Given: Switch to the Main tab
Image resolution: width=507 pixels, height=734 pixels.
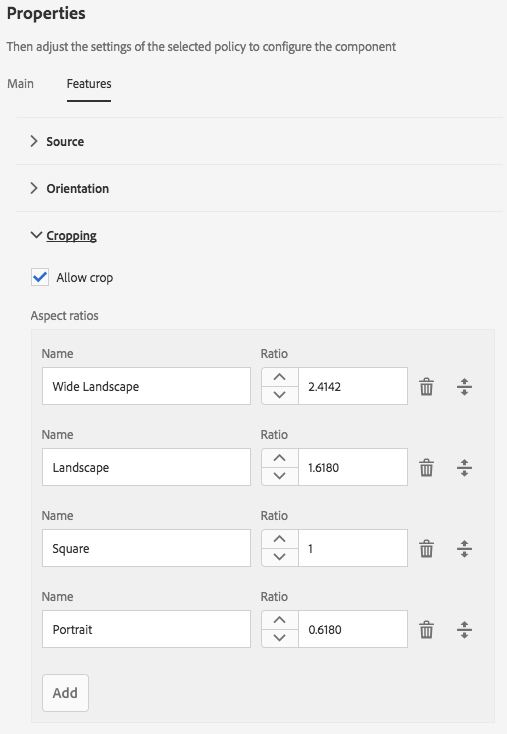Looking at the screenshot, I should point(21,84).
